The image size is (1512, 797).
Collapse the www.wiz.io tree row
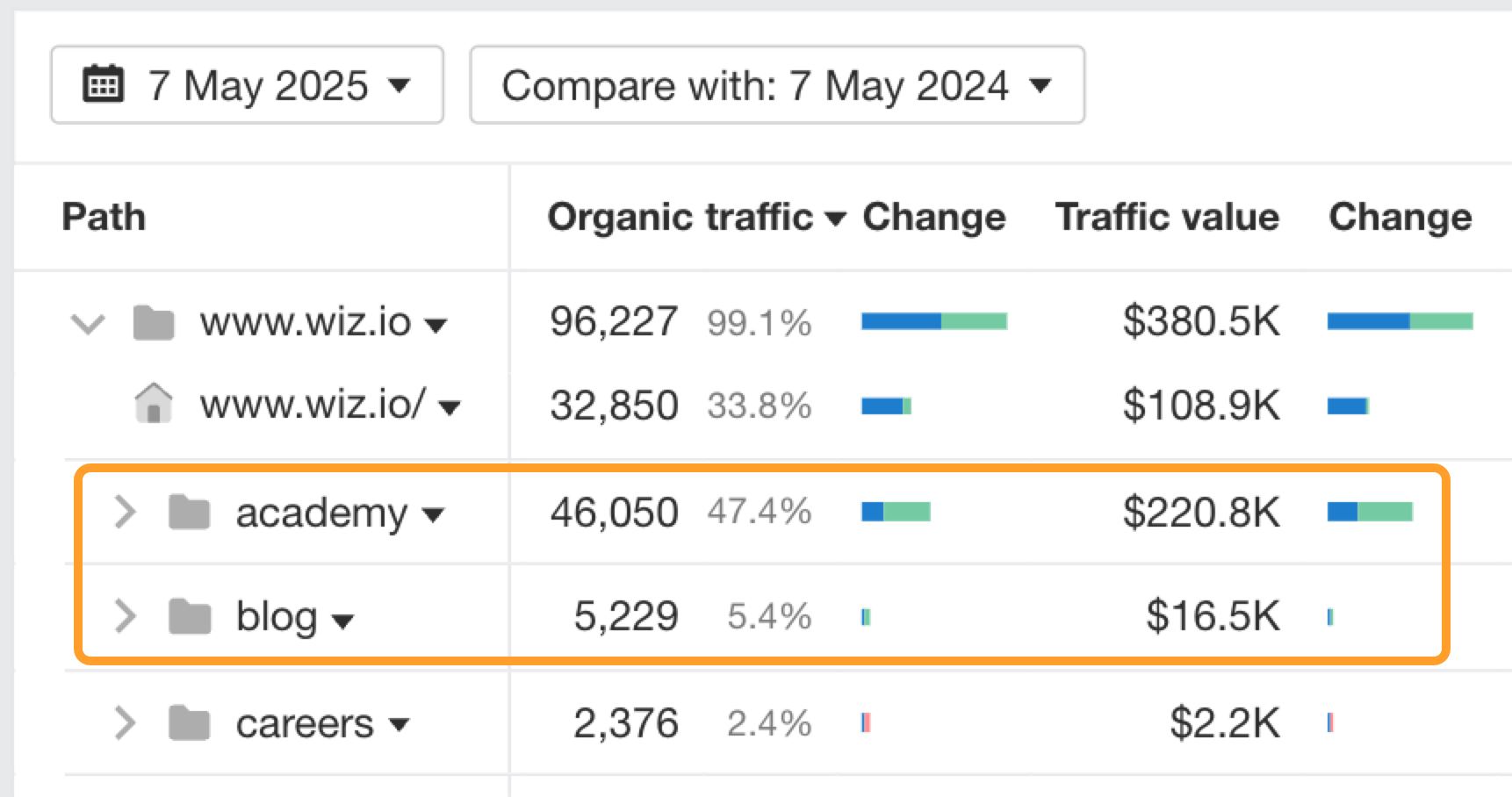88,323
